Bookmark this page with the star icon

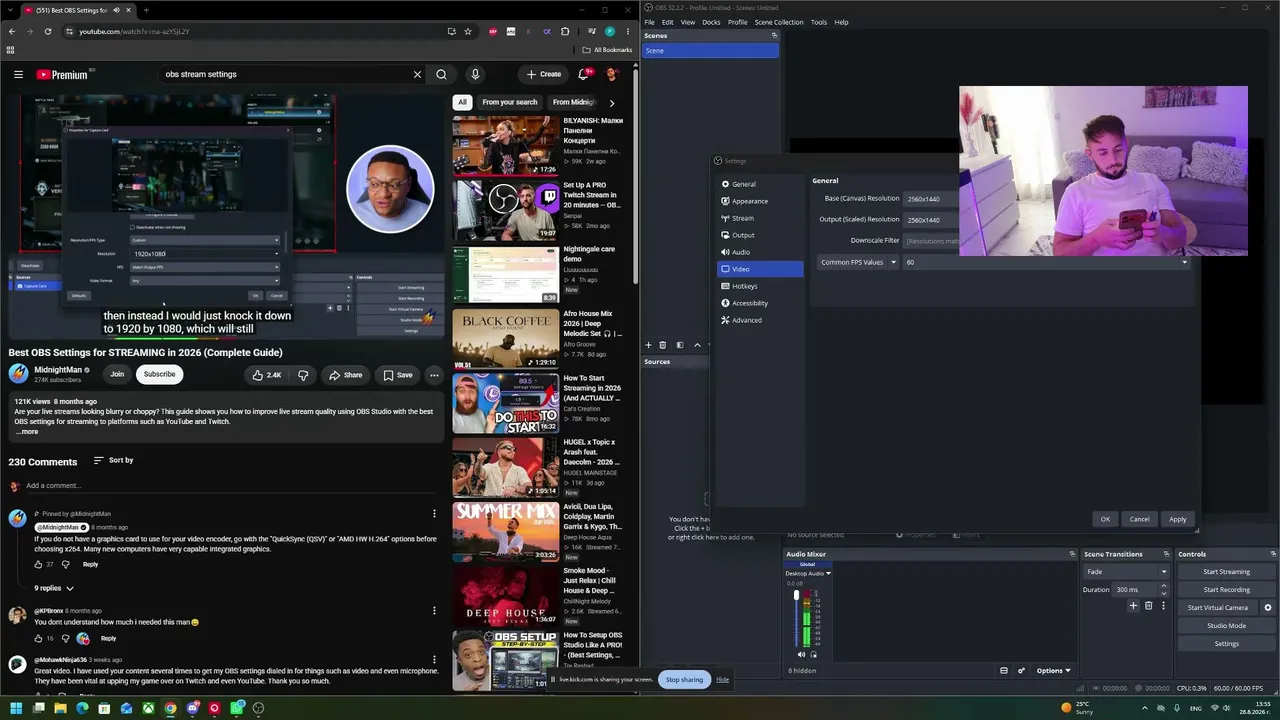click(468, 31)
